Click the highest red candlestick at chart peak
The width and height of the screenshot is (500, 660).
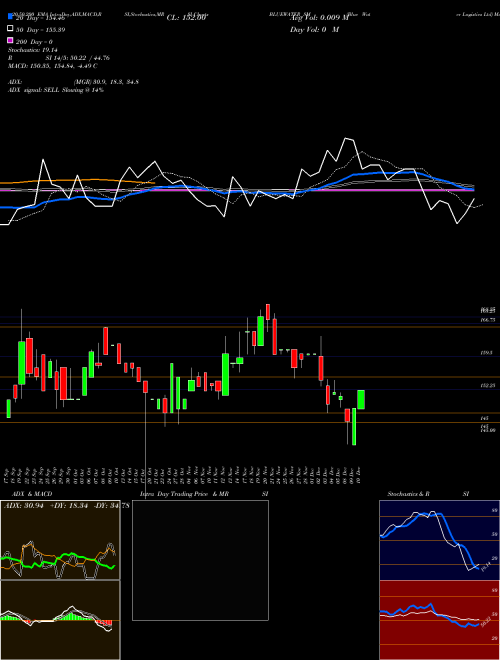point(268,311)
